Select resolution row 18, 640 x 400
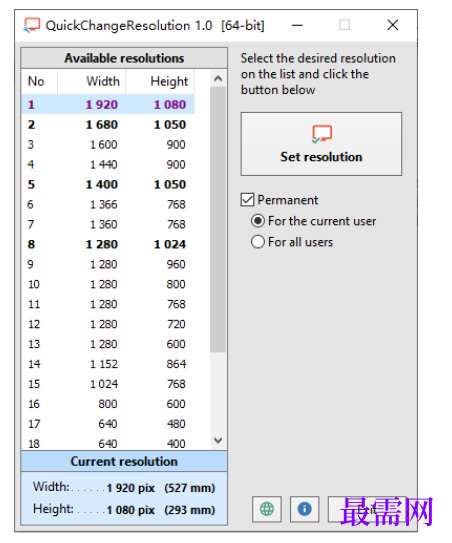Image resolution: width=452 pixels, height=543 pixels. pos(108,443)
